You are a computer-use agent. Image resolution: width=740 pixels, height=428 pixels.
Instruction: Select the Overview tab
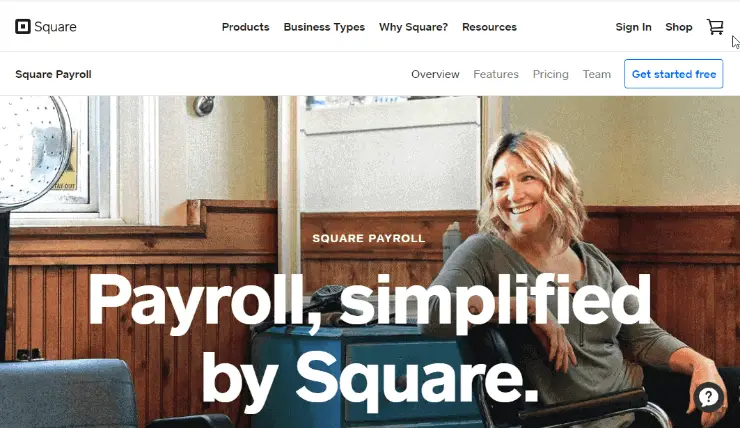[x=435, y=74]
